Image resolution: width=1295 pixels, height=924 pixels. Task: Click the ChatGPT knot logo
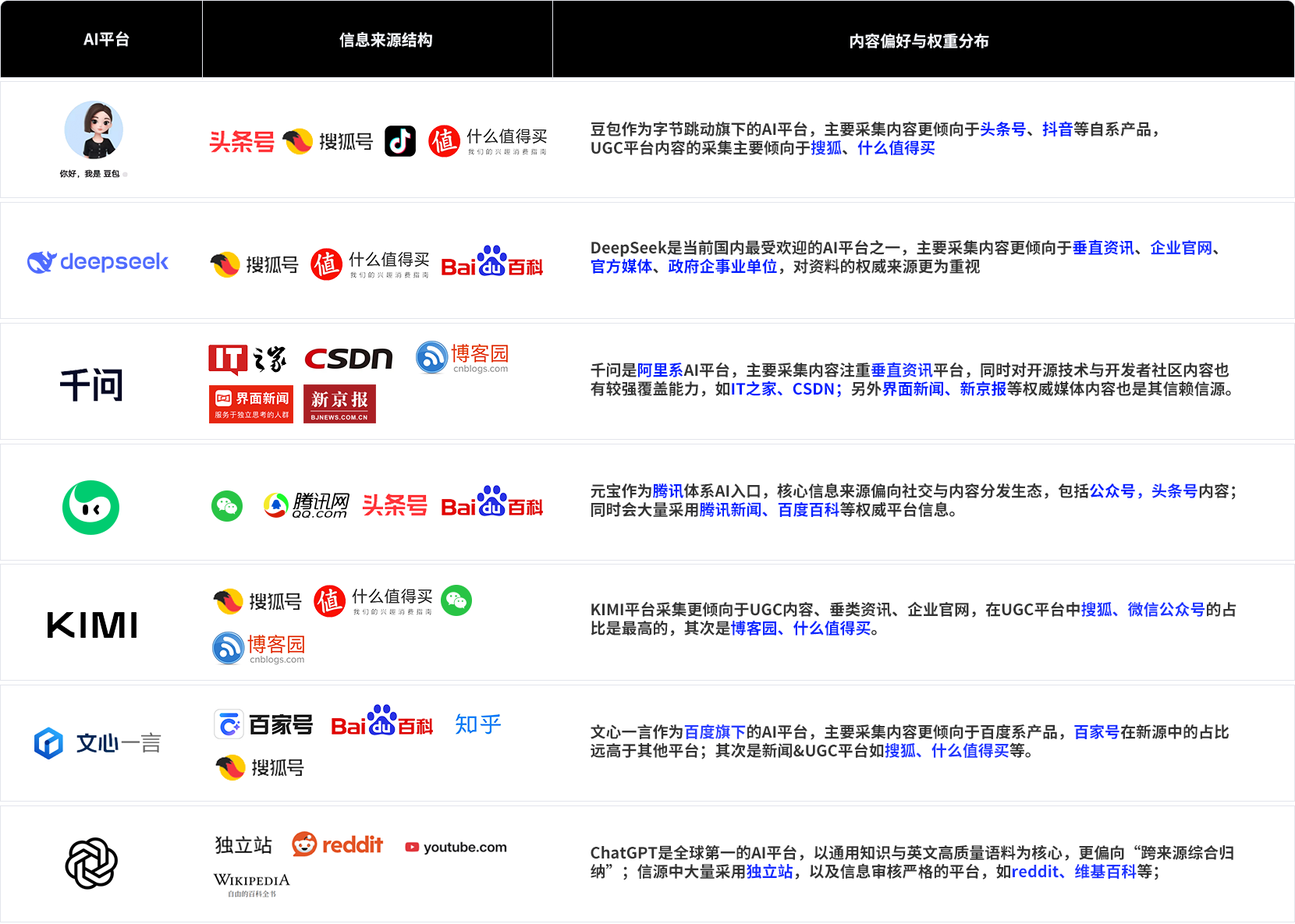[x=91, y=863]
